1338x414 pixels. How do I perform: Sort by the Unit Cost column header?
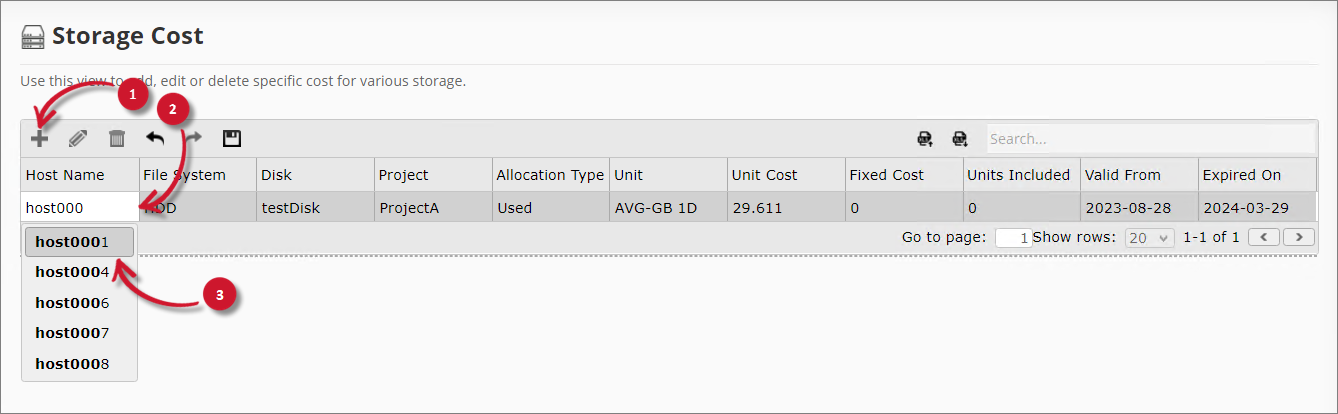tap(785, 175)
